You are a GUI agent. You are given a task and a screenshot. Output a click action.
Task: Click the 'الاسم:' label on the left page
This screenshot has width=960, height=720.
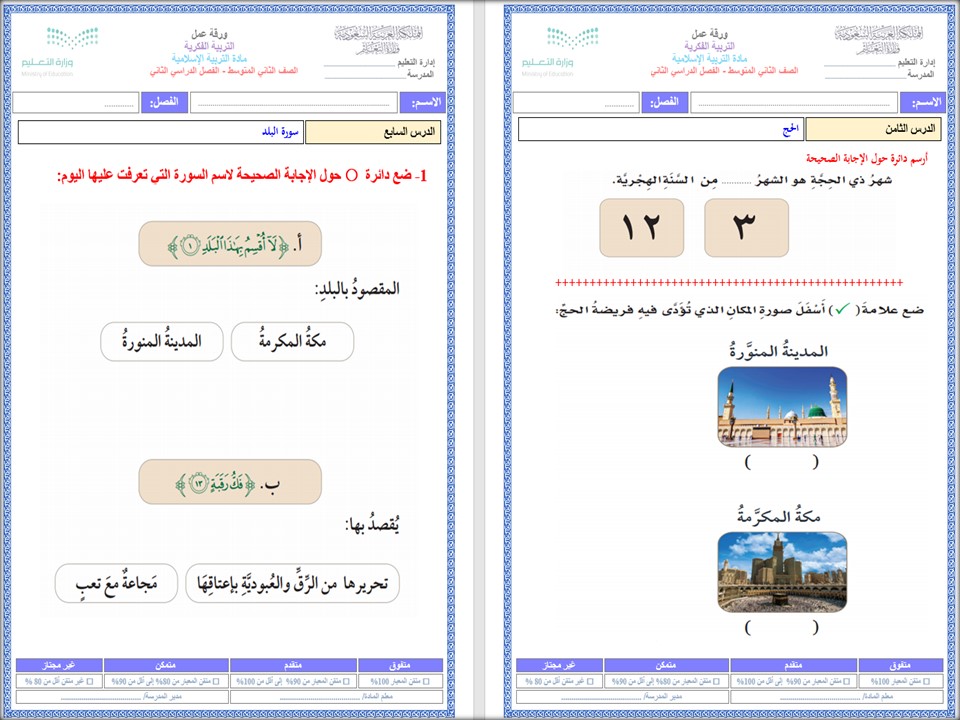423,103
